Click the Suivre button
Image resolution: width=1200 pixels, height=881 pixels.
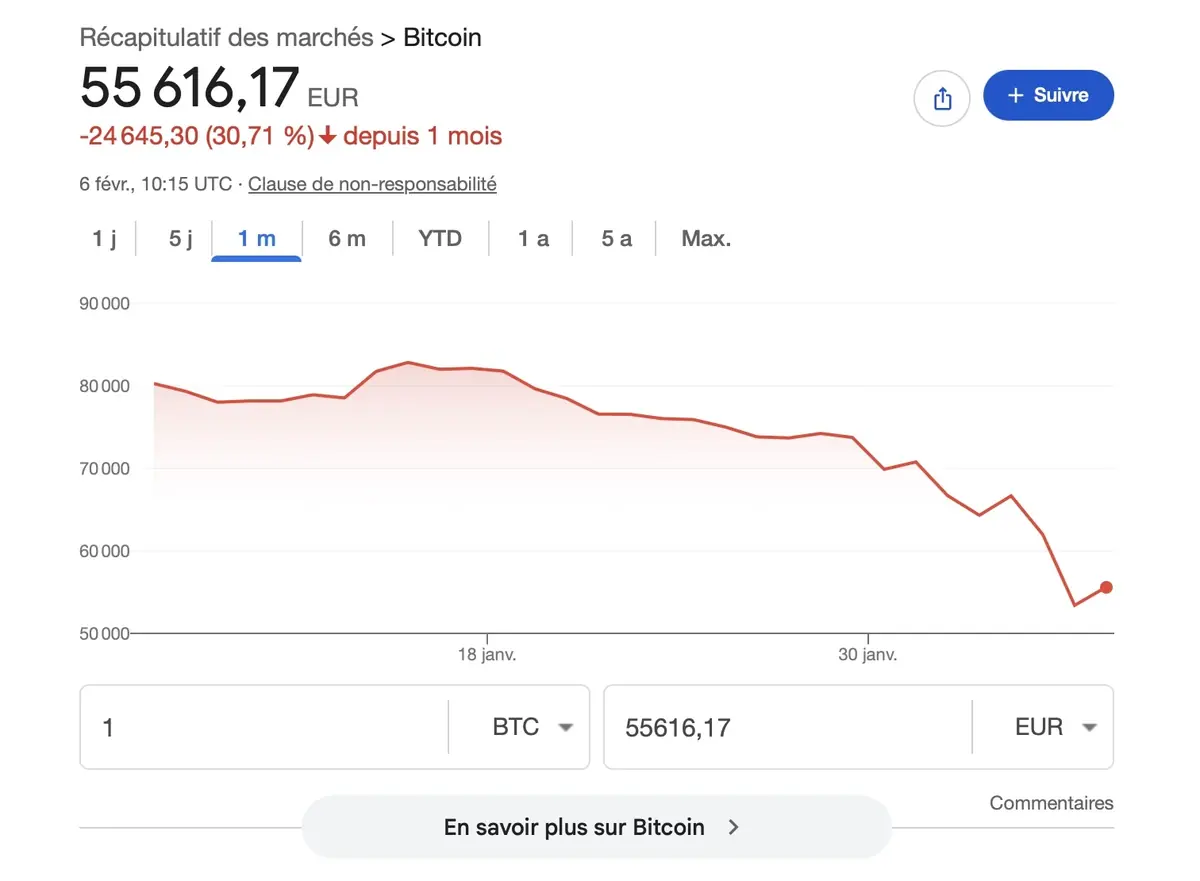[x=1048, y=95]
